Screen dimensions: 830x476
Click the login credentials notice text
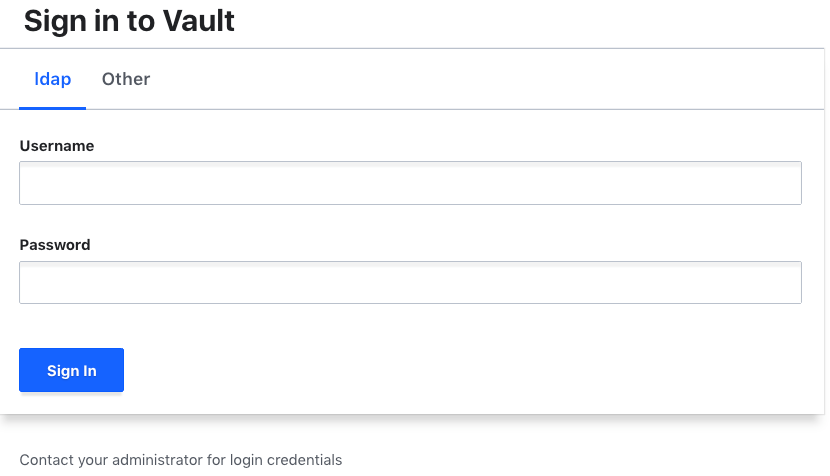[x=180, y=460]
